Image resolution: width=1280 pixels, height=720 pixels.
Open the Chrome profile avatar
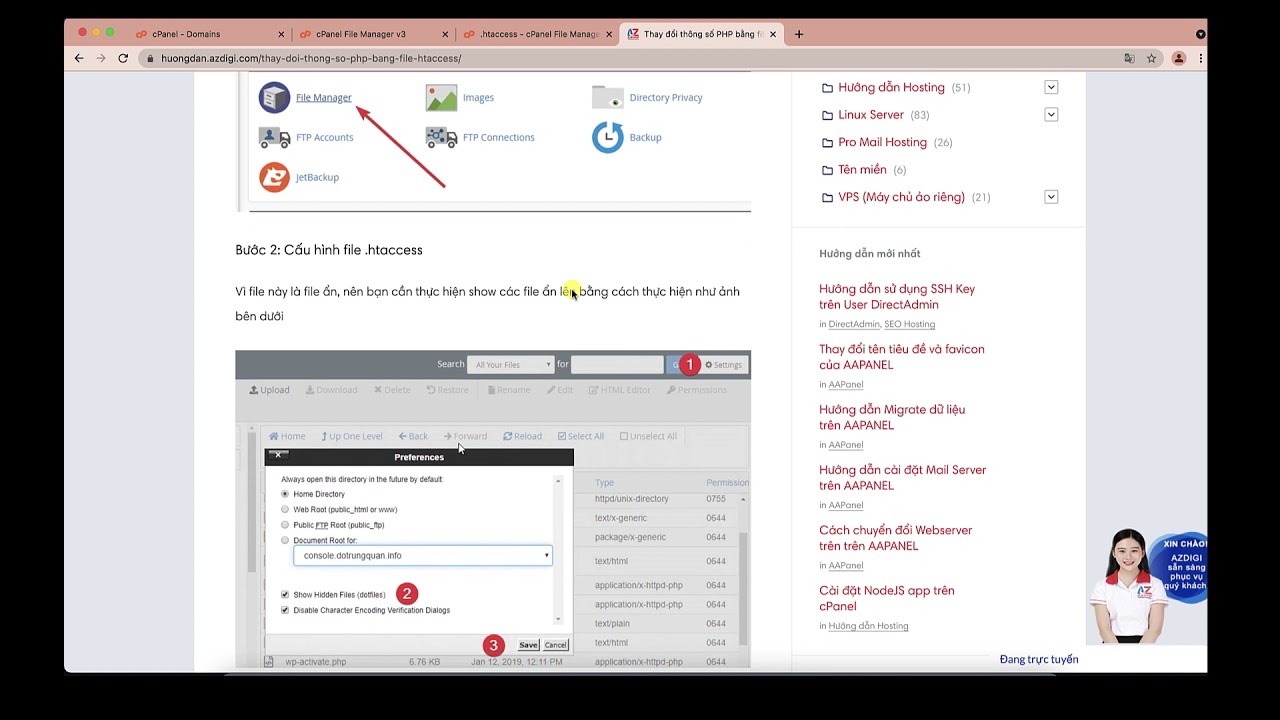tap(1179, 58)
